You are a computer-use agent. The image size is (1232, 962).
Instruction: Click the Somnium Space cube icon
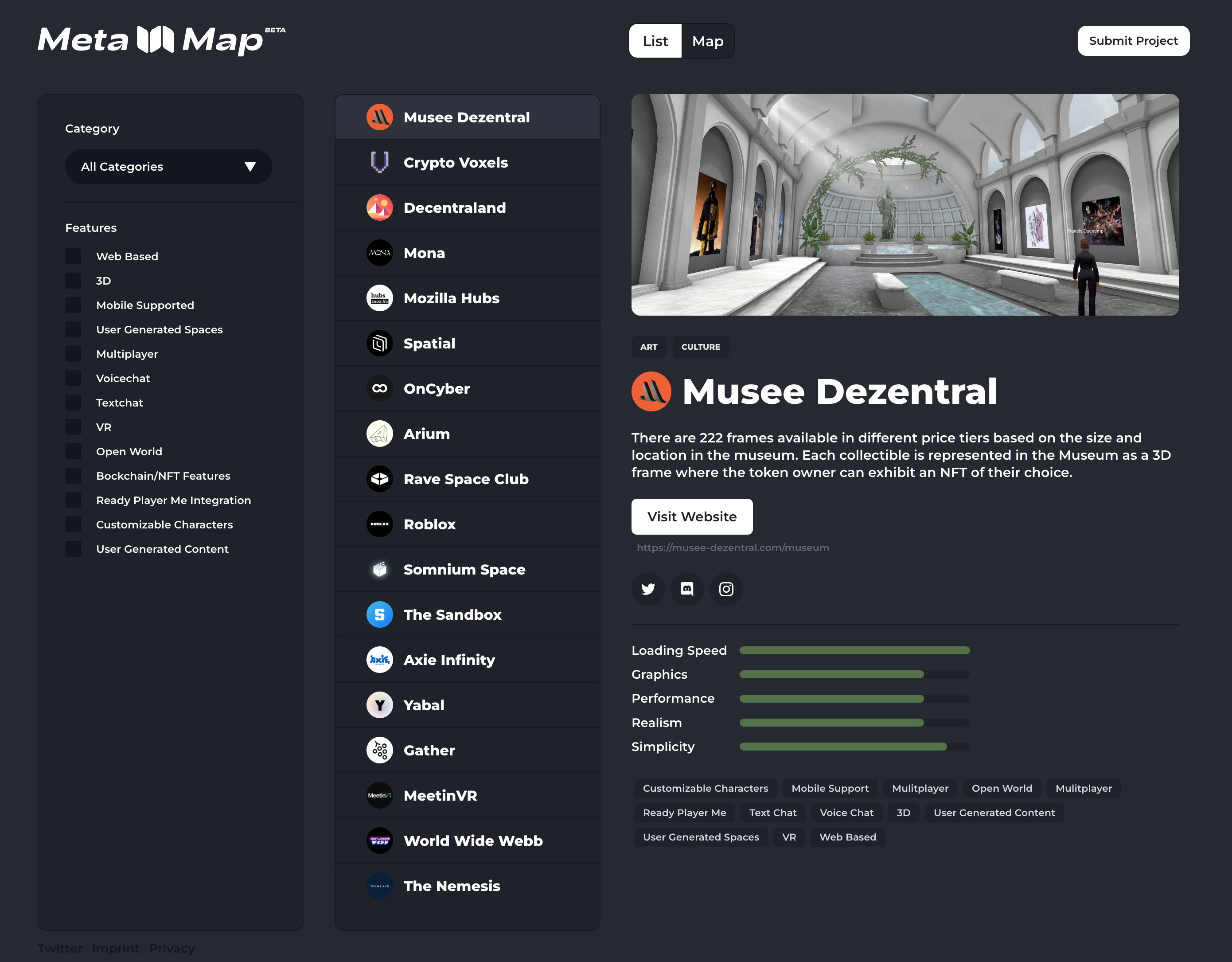380,569
